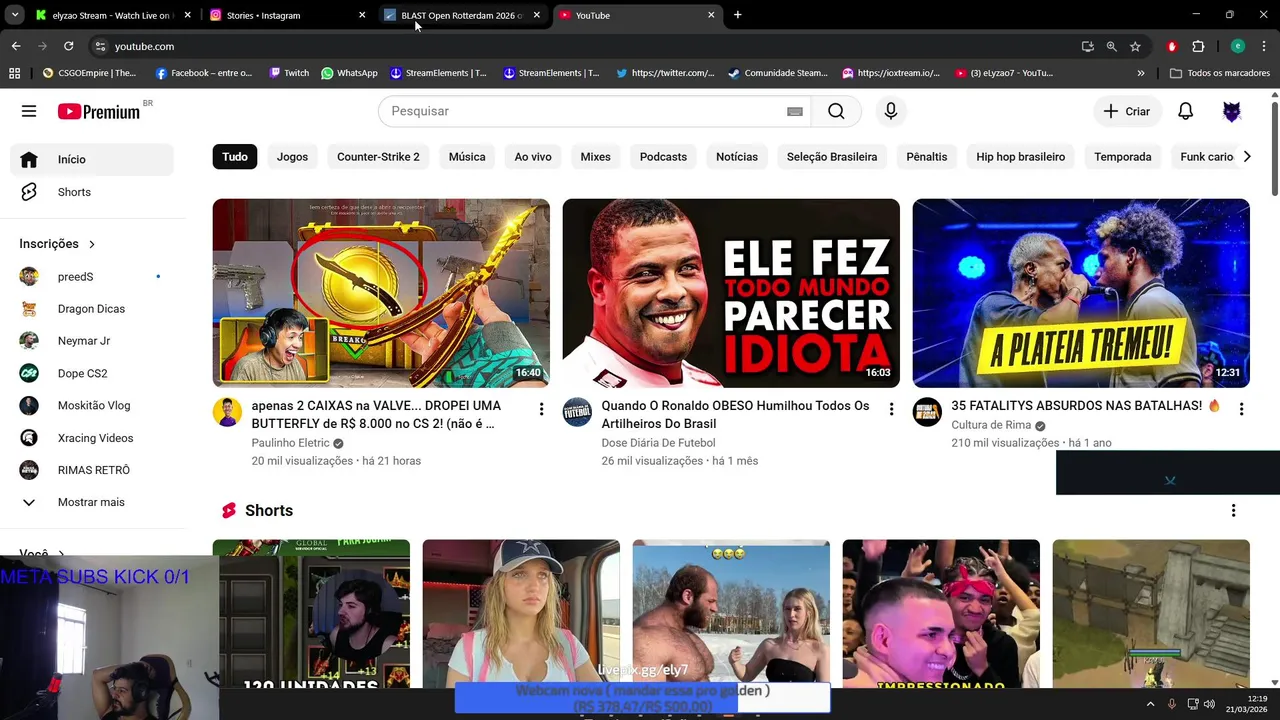This screenshot has width=1280, height=720.
Task: Expand Mostrar mais subscriptions
Action: click(x=92, y=502)
